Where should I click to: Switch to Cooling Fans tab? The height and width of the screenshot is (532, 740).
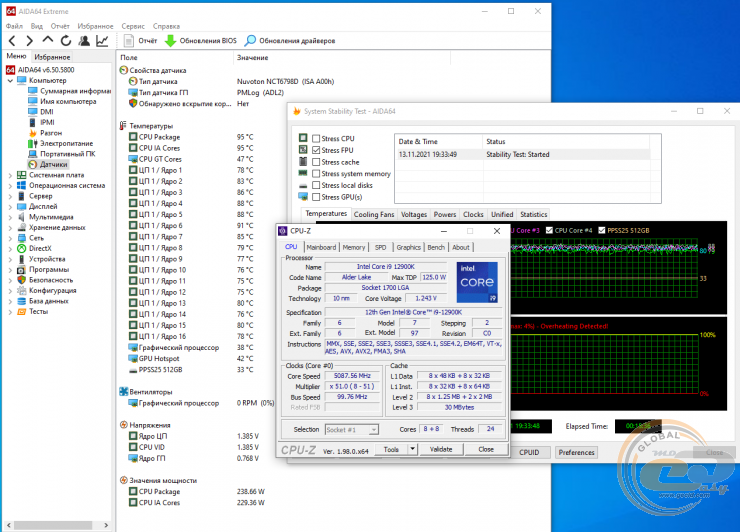click(x=374, y=214)
